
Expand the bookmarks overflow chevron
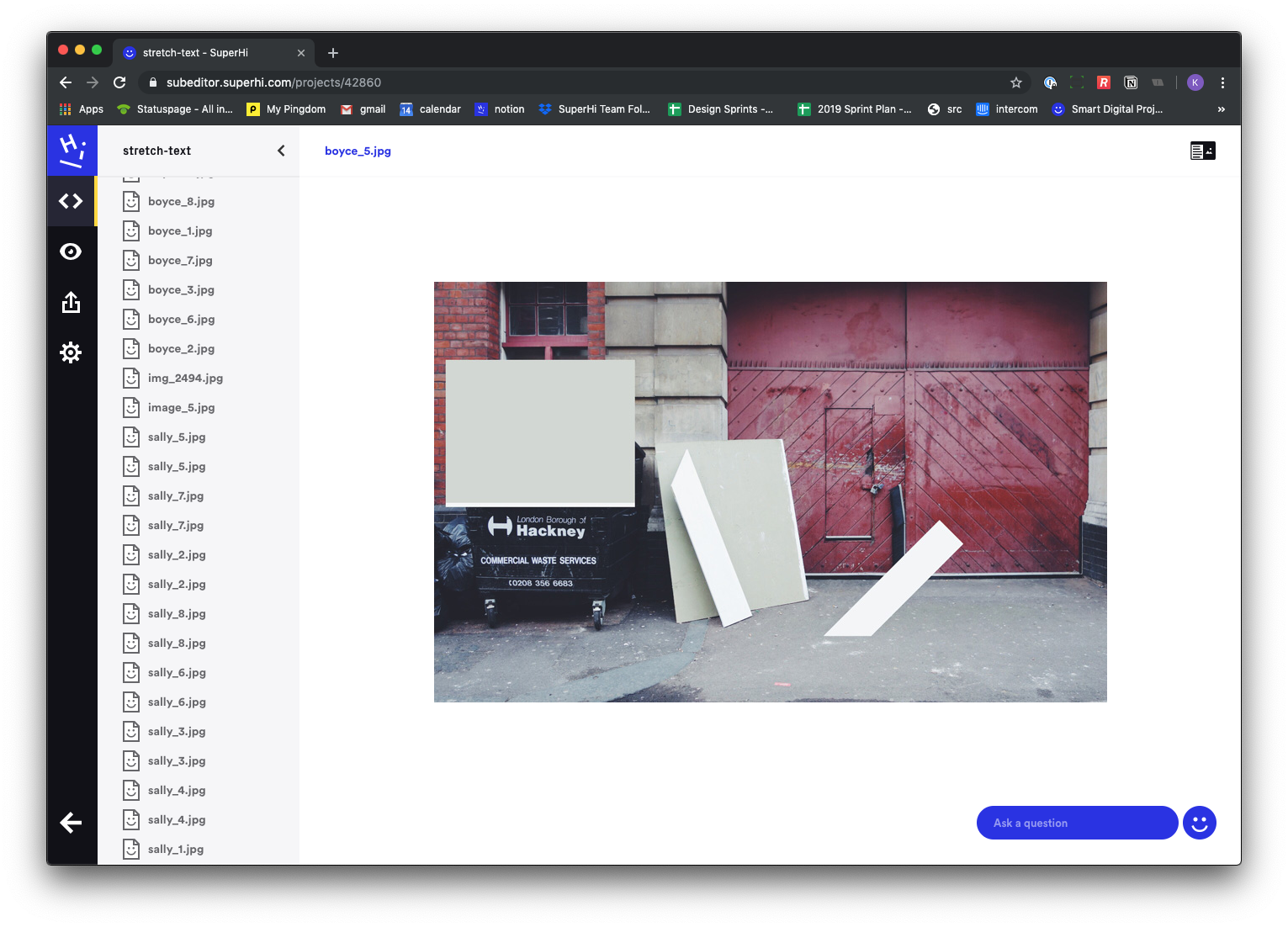coord(1221,109)
